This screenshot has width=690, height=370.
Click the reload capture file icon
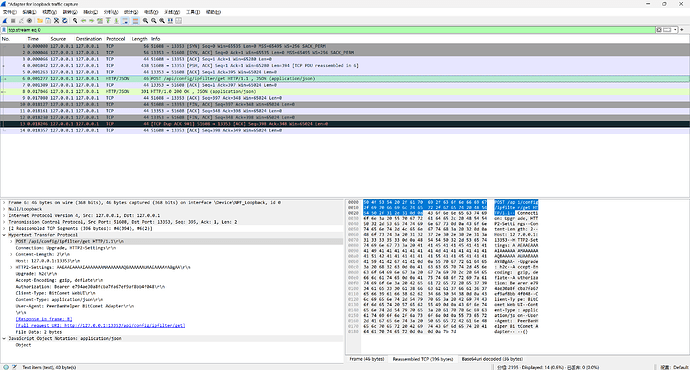coord(65,21)
